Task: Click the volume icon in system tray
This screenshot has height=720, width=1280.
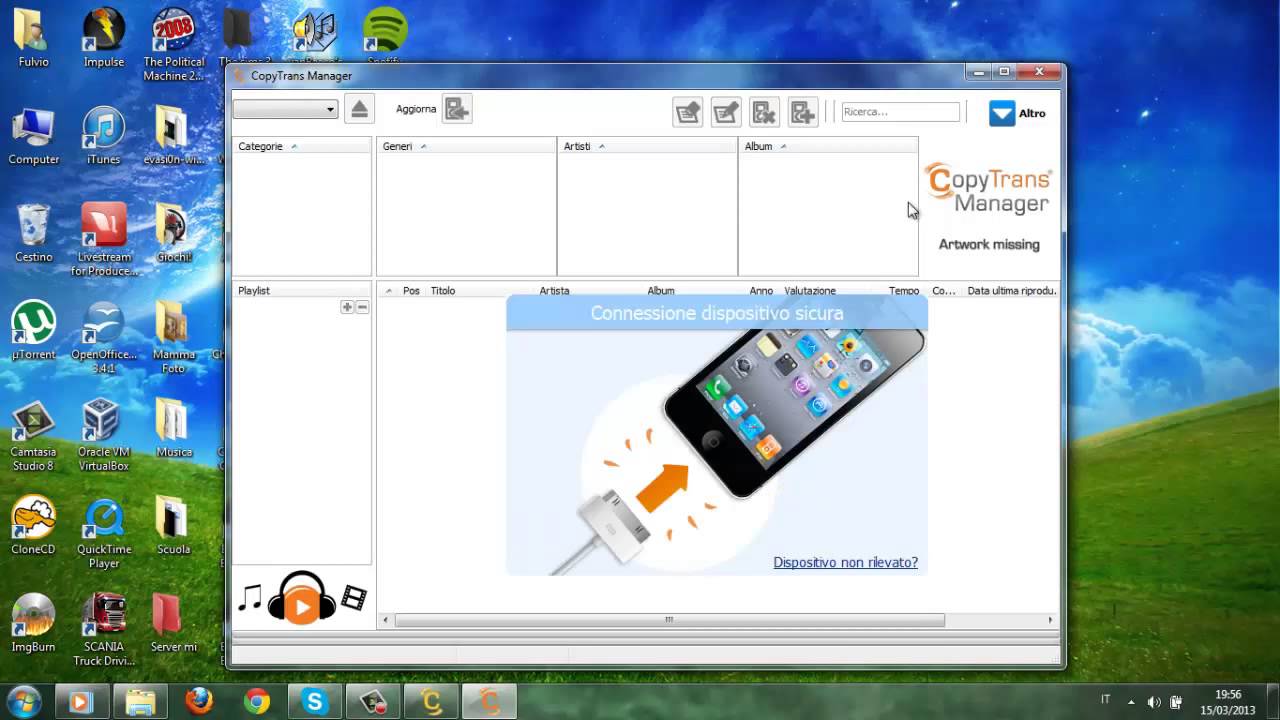Action: tap(1154, 702)
